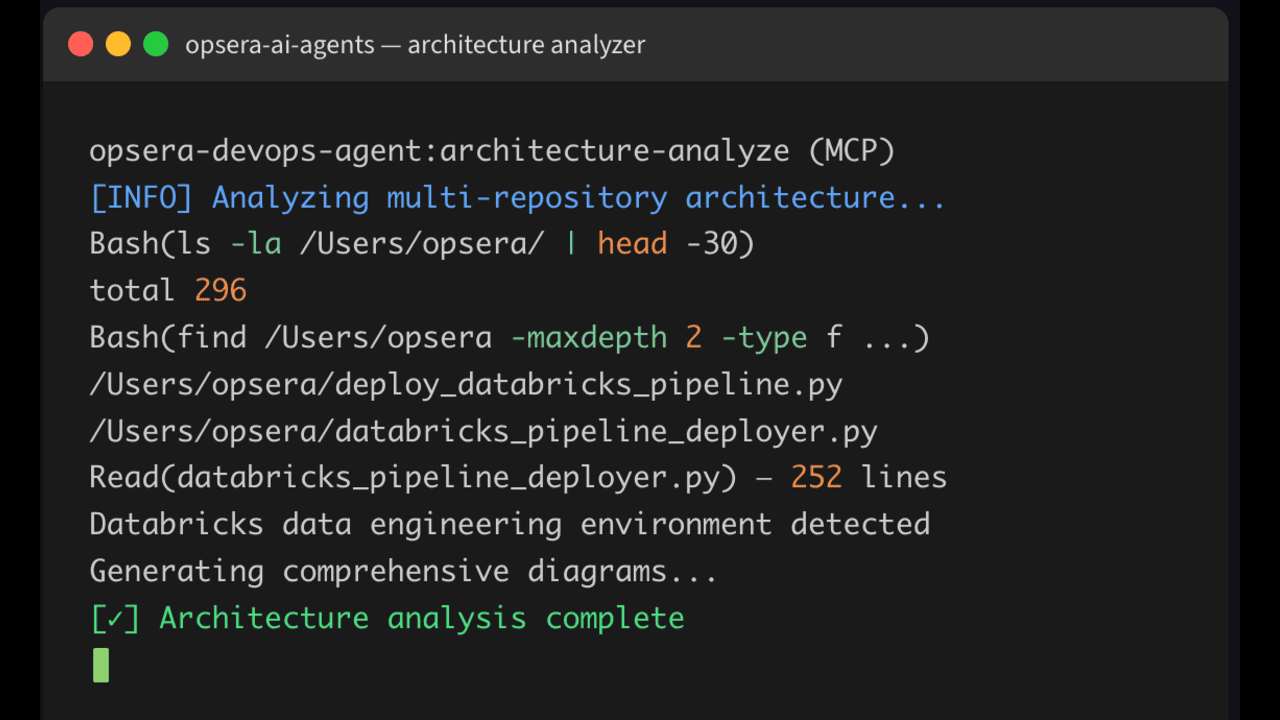1280x720 pixels.
Task: Click the '[INFO] Analyzing multi-repository architecture...' line
Action: click(x=517, y=197)
